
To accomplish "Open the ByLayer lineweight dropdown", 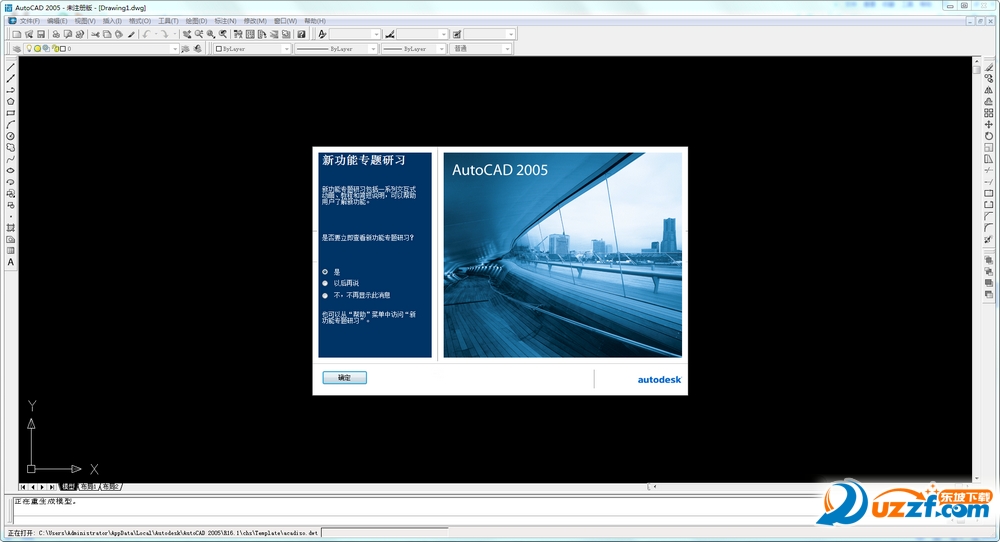I will click(x=441, y=48).
